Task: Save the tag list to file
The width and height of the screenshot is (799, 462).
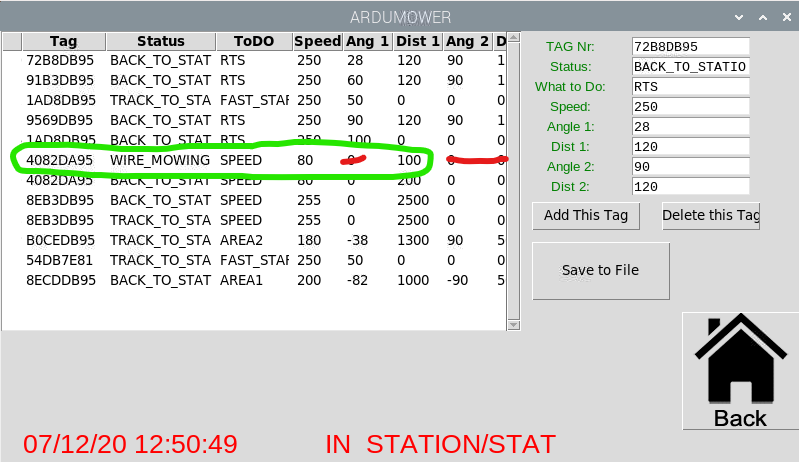Action: pos(601,270)
